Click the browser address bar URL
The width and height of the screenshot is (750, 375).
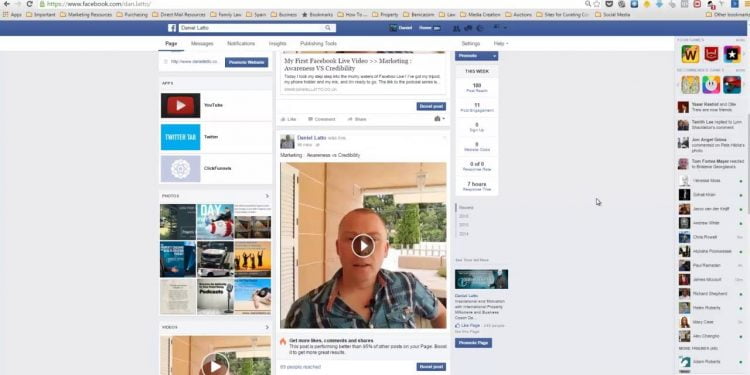coord(99,4)
